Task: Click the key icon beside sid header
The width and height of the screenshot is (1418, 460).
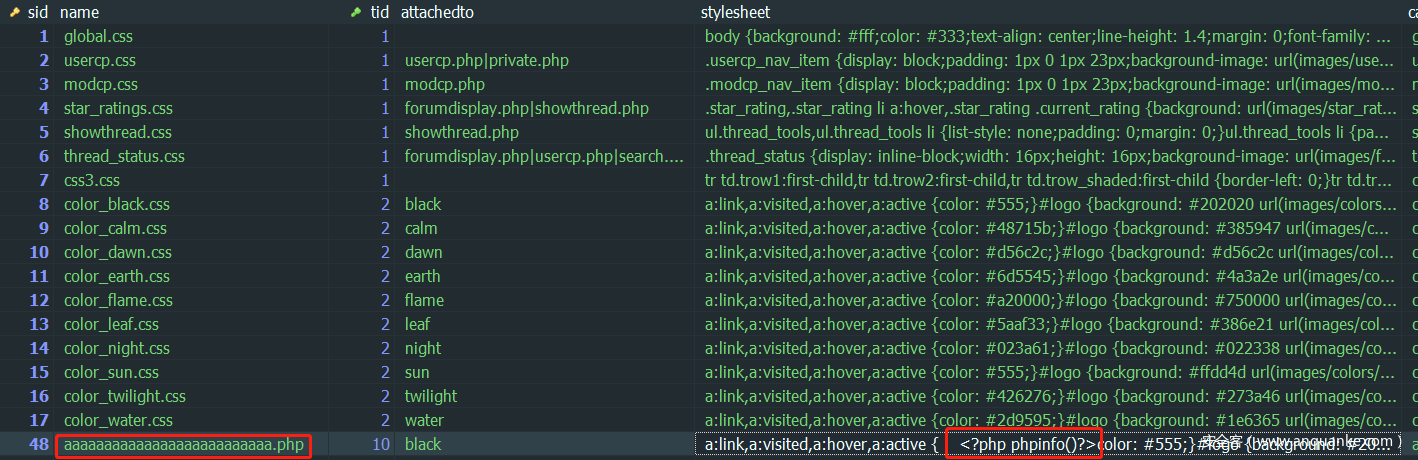Action: coord(15,12)
